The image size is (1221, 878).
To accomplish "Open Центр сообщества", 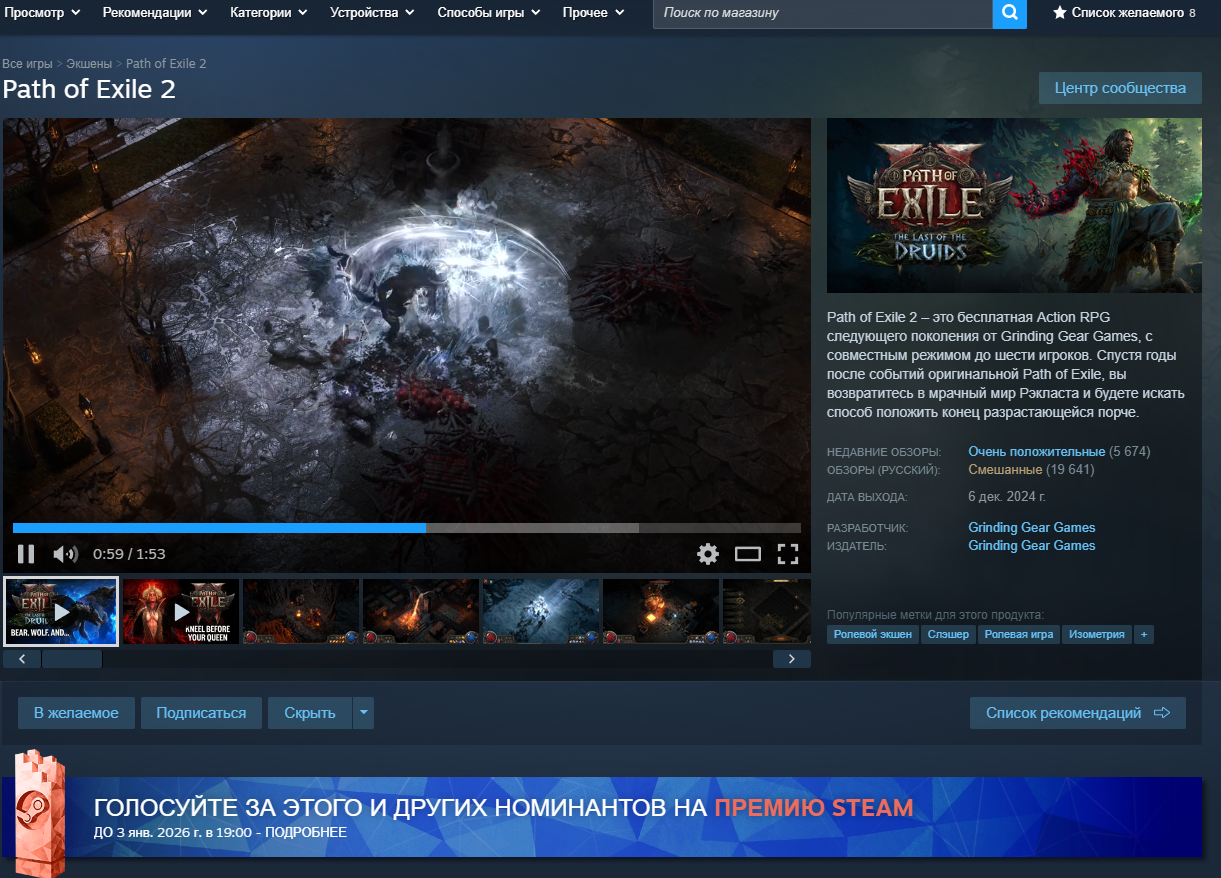I will pyautogui.click(x=1120, y=88).
